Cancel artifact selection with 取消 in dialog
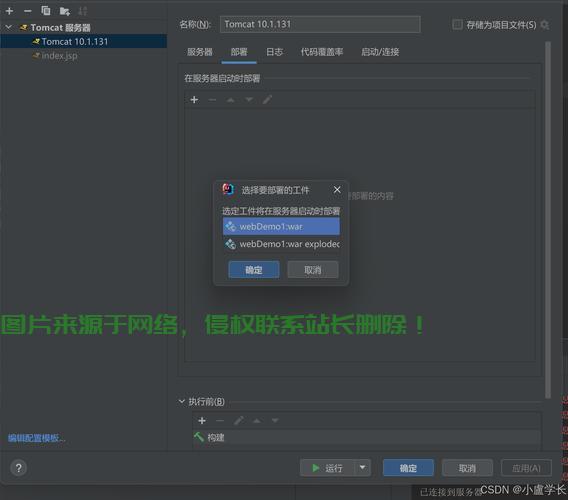Screen dimensions: 568x500 313,270
